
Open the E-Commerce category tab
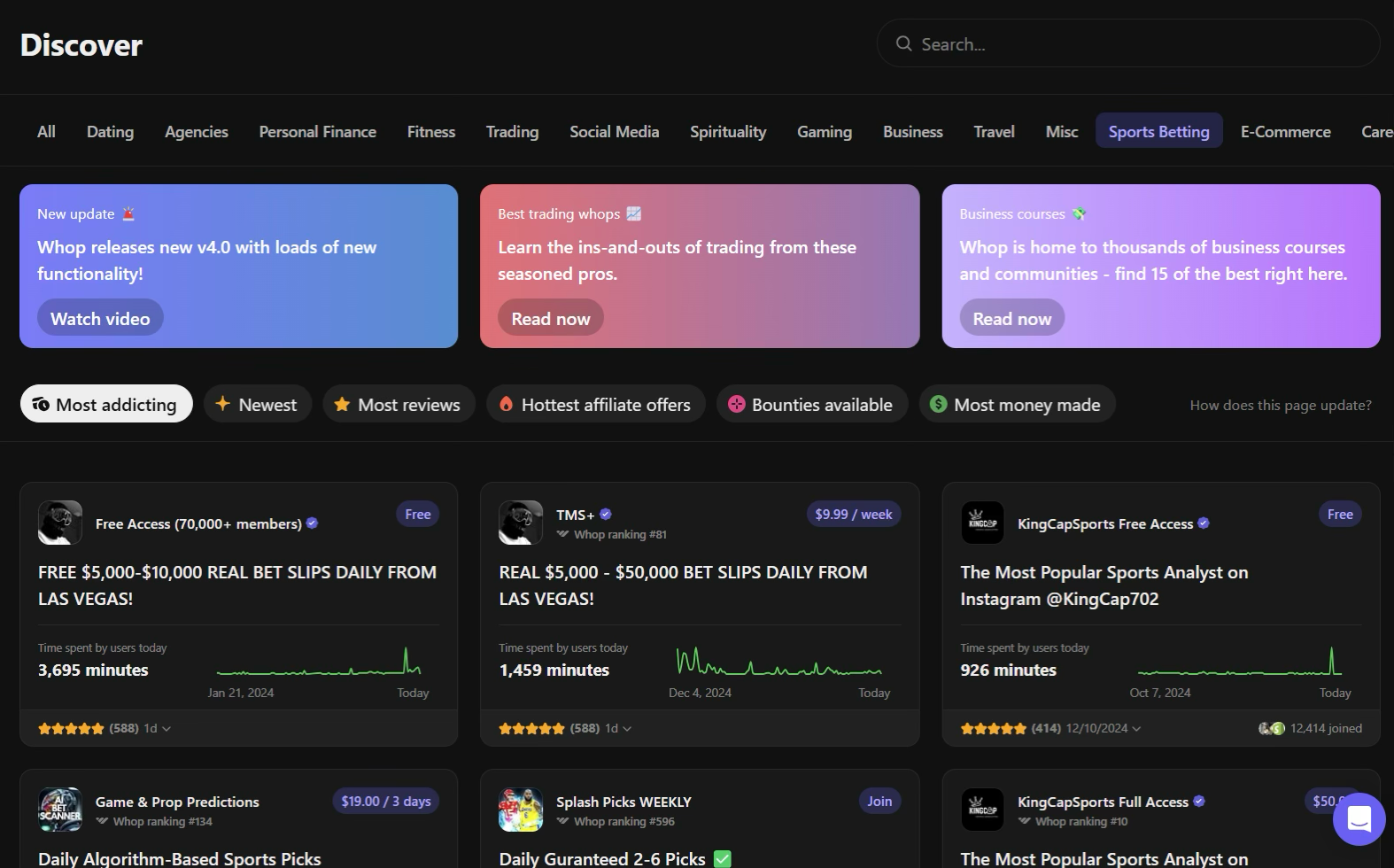click(x=1285, y=131)
